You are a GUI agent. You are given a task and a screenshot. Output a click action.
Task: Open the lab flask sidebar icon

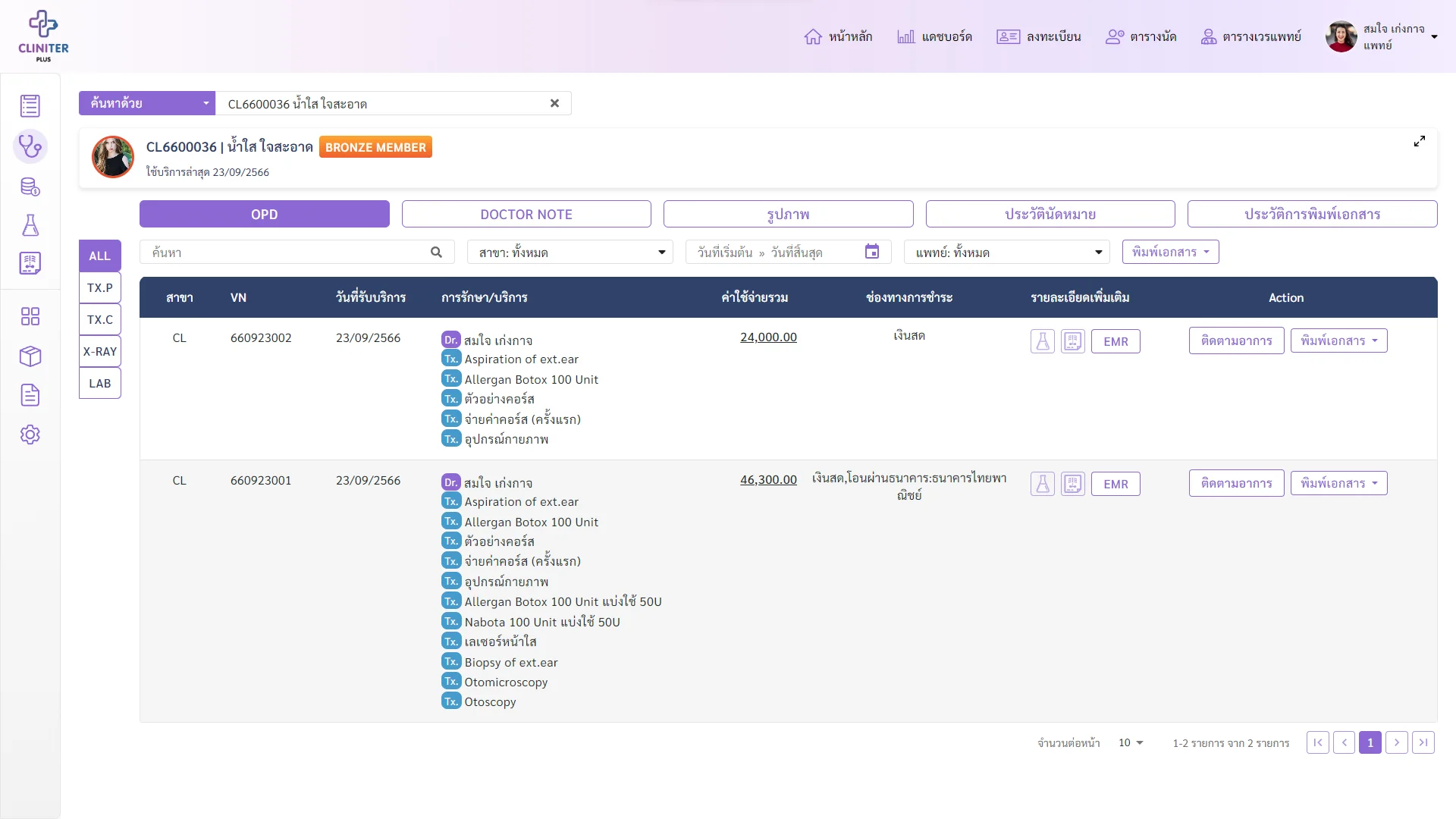pos(30,224)
